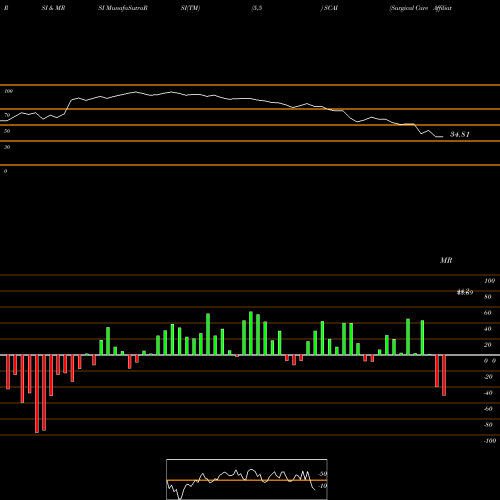Viewport: 500px width, 500px height.
Task: Click the -10 label in mini chart
Action: pyautogui.click(x=322, y=486)
